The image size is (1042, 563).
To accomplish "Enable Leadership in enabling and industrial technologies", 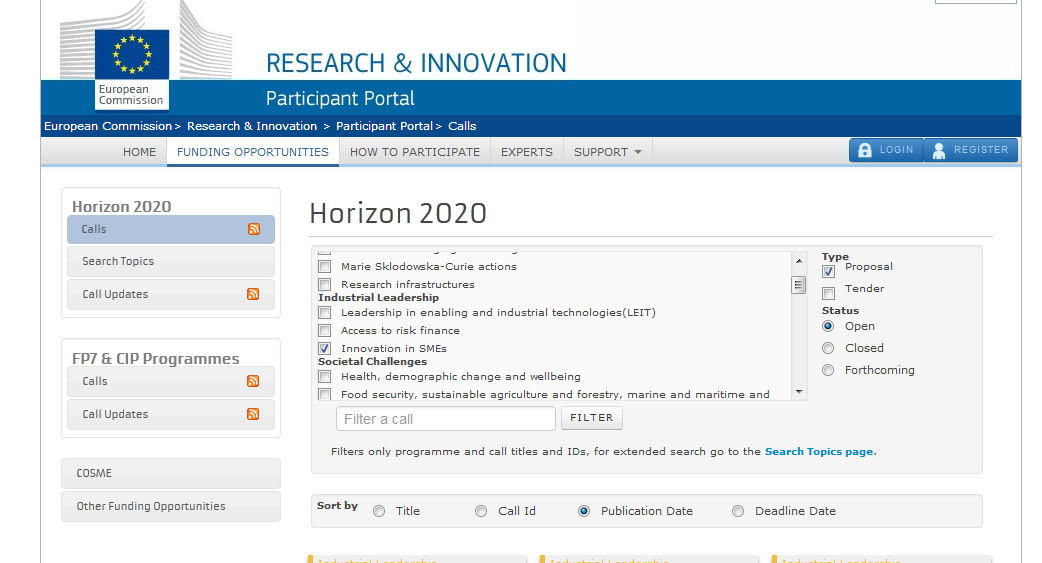I will point(324,312).
